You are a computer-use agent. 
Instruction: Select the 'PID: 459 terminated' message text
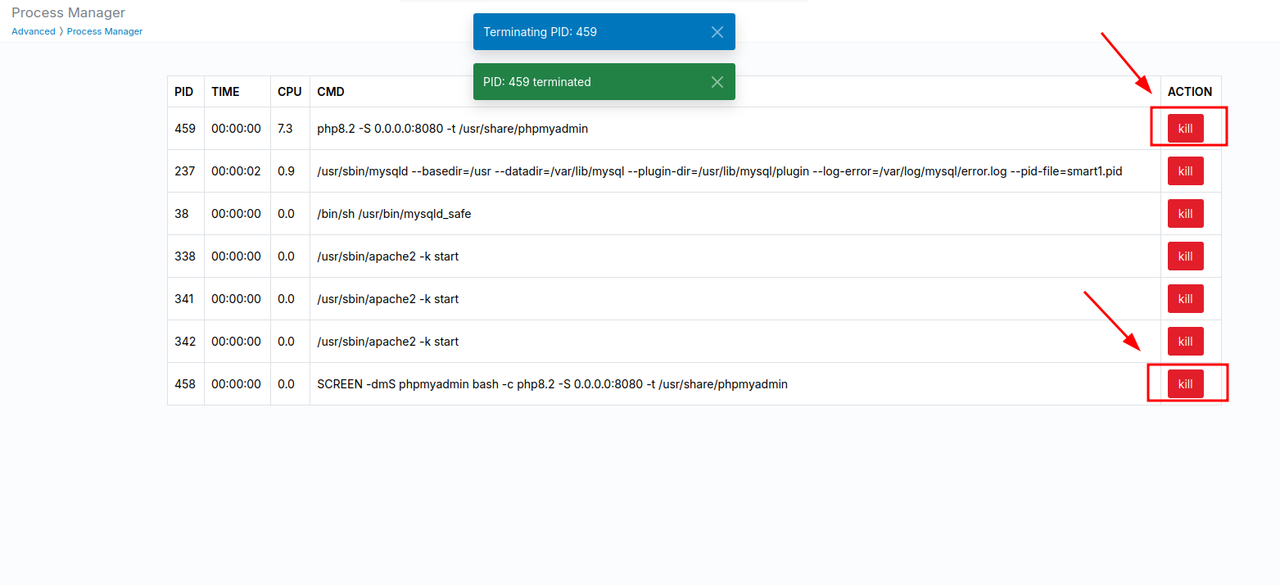[537, 82]
